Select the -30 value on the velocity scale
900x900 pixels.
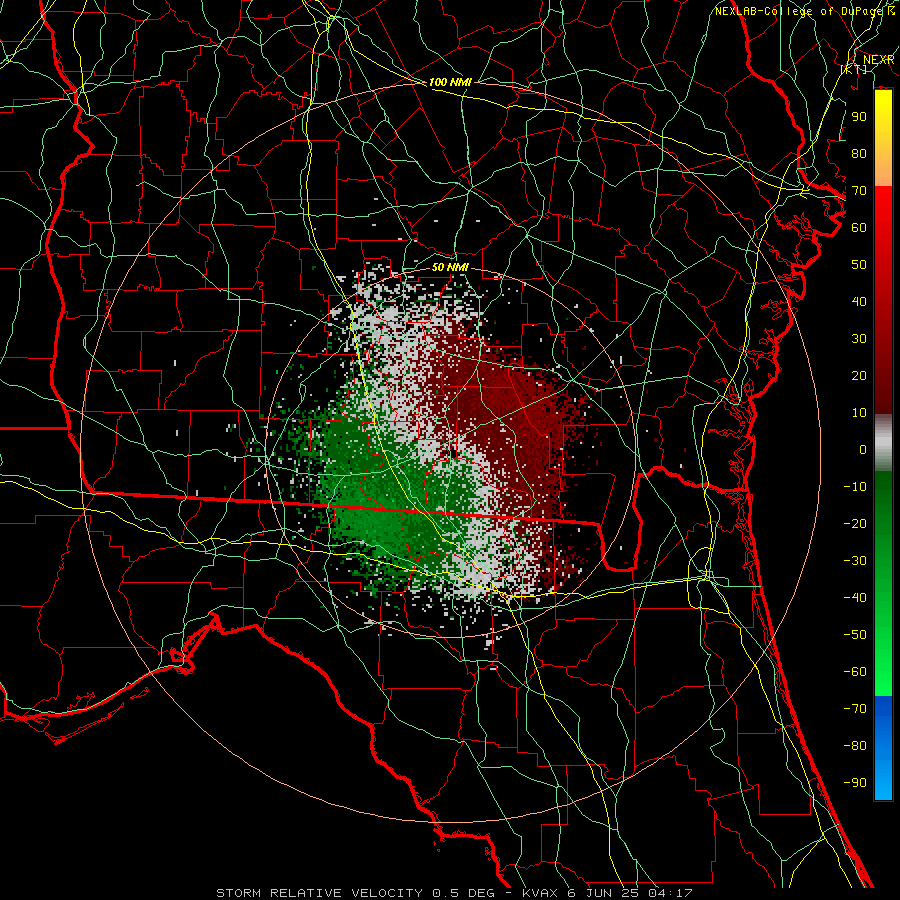point(855,561)
